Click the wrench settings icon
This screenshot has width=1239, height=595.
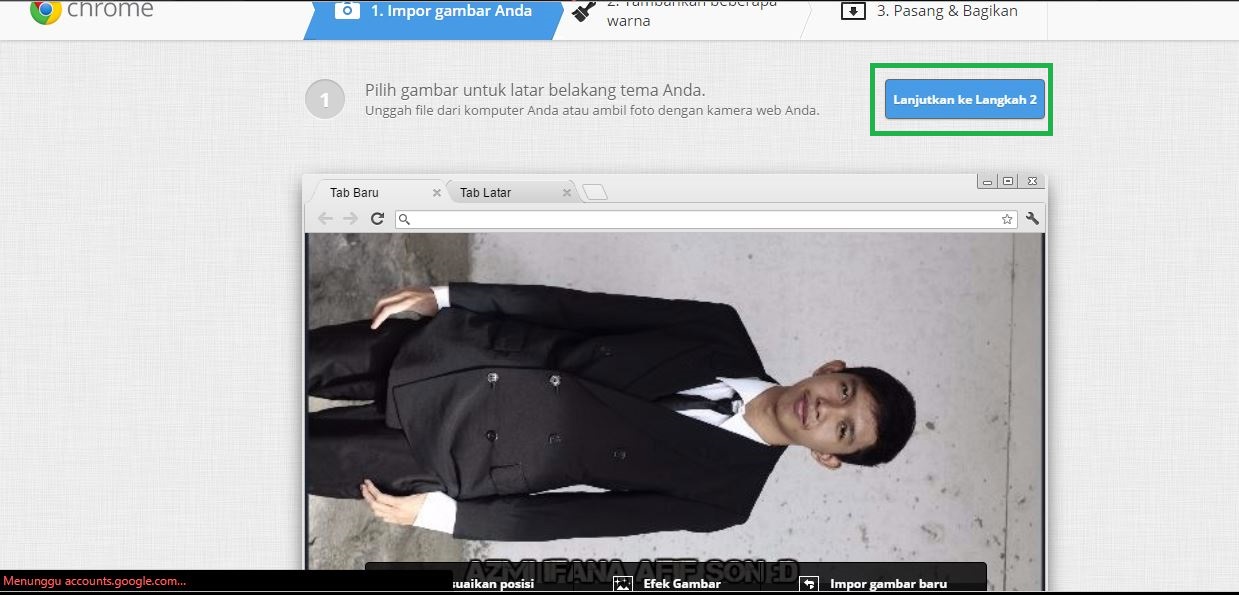point(1032,219)
